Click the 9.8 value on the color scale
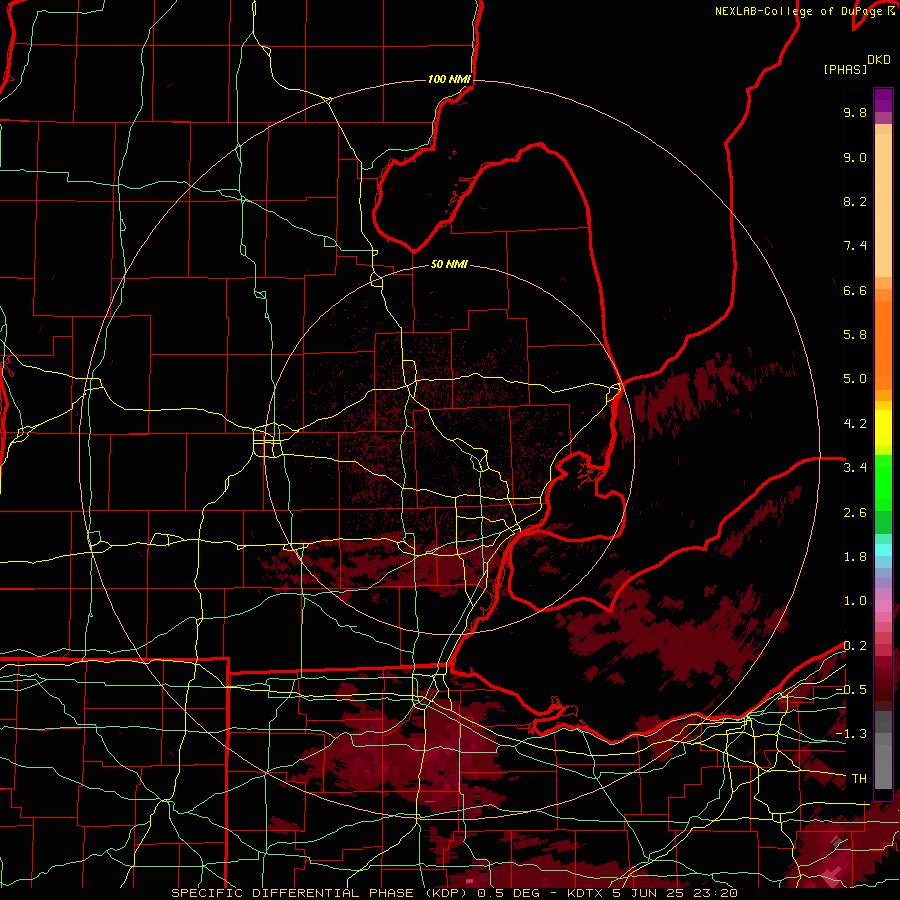900x900 pixels. coord(855,112)
